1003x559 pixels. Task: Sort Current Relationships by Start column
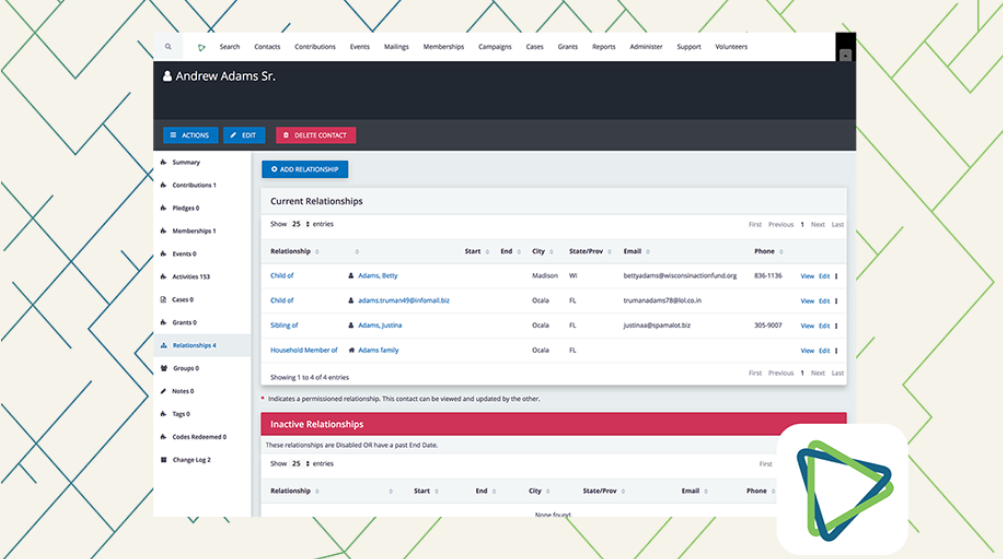477,252
